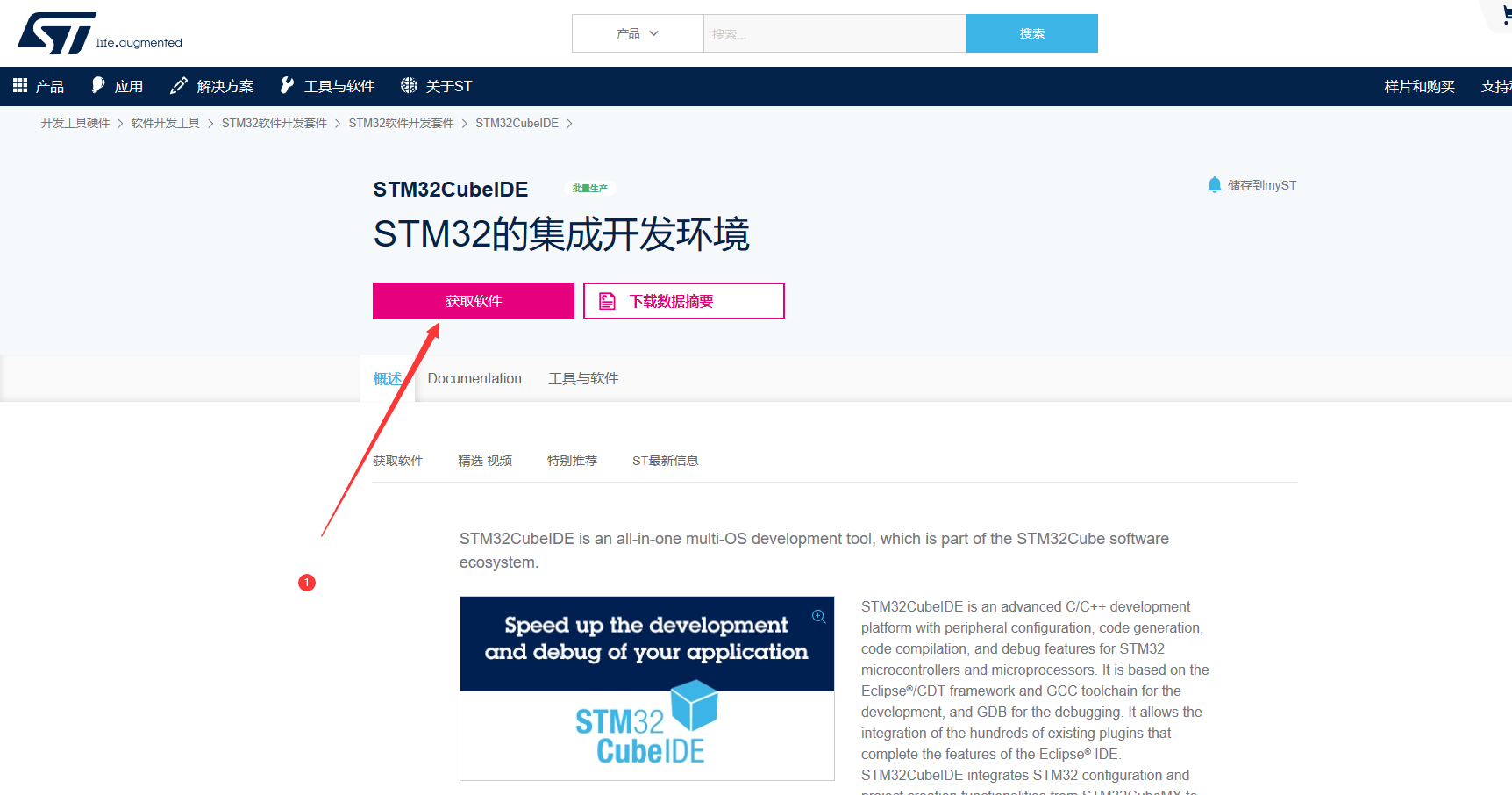The image size is (1512, 795).
Task: Jump to ST最新信息 section anchor
Action: (666, 461)
